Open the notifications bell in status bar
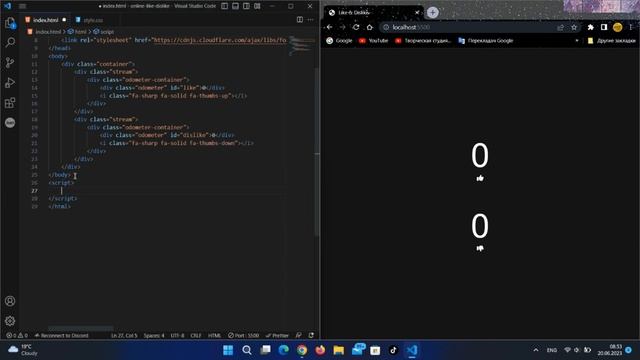Image resolution: width=640 pixels, height=360 pixels. (311, 336)
